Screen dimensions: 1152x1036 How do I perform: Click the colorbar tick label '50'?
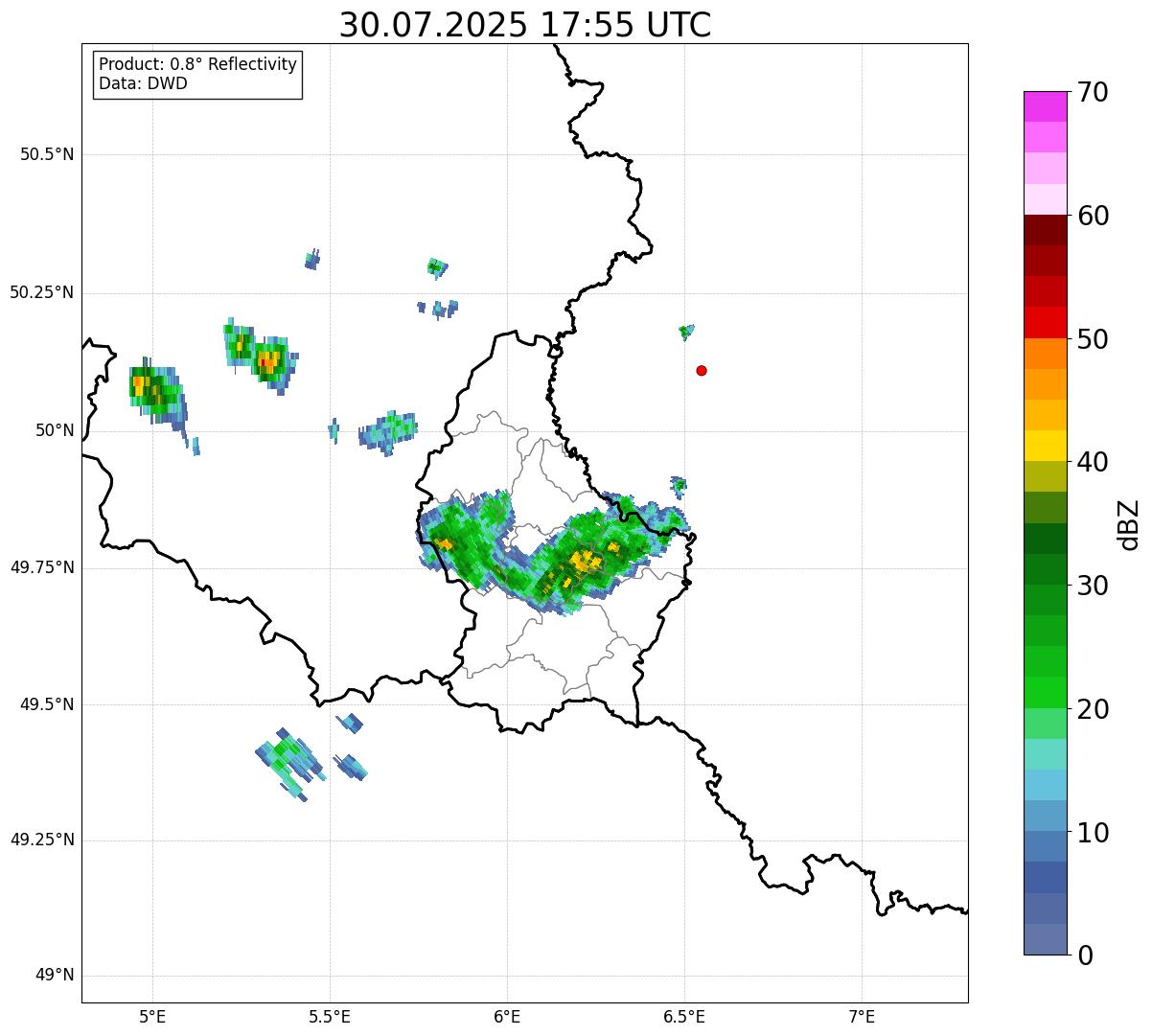[x=1094, y=339]
